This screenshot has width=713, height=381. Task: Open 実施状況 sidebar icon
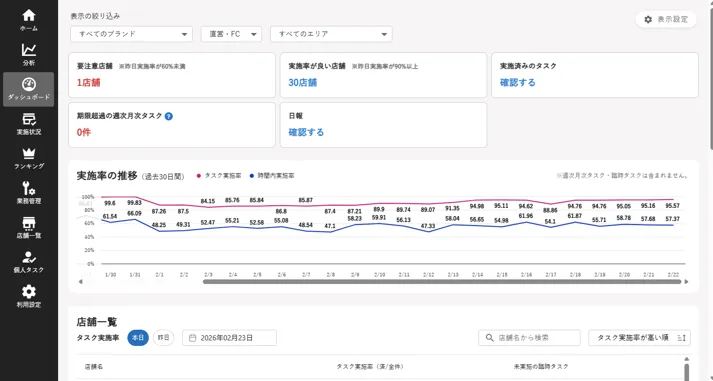[29, 119]
